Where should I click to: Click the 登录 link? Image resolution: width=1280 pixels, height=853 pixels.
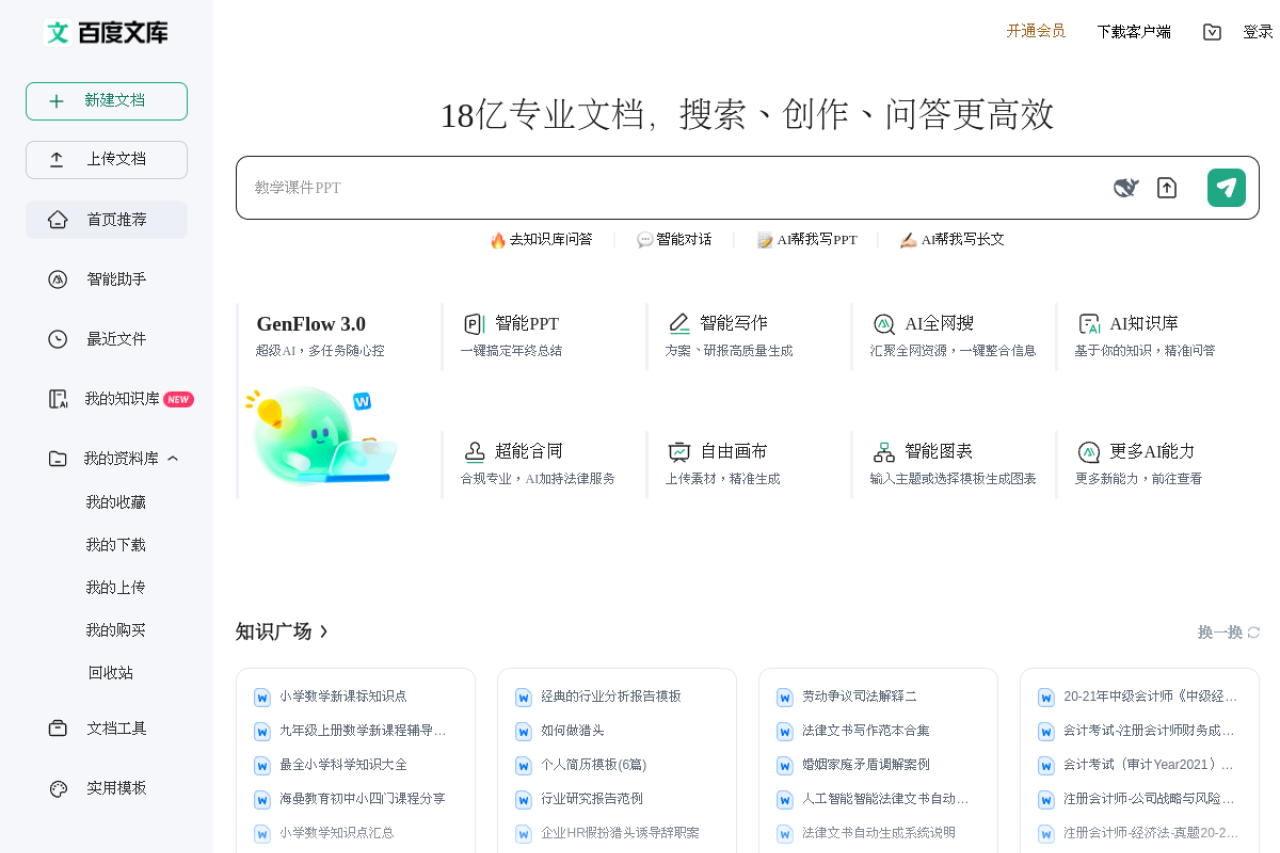coord(1258,32)
